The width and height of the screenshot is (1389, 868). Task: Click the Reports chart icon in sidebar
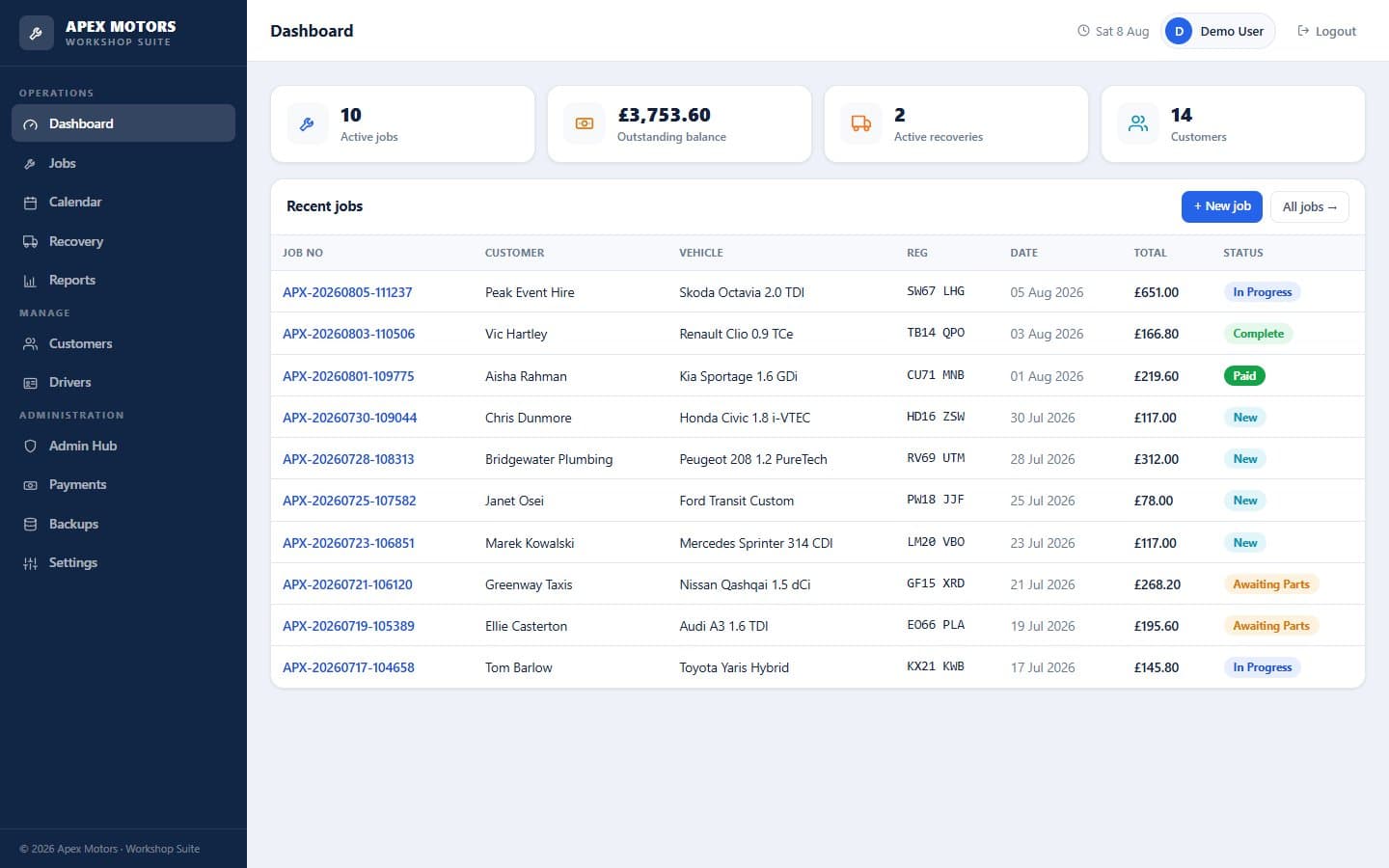click(30, 281)
